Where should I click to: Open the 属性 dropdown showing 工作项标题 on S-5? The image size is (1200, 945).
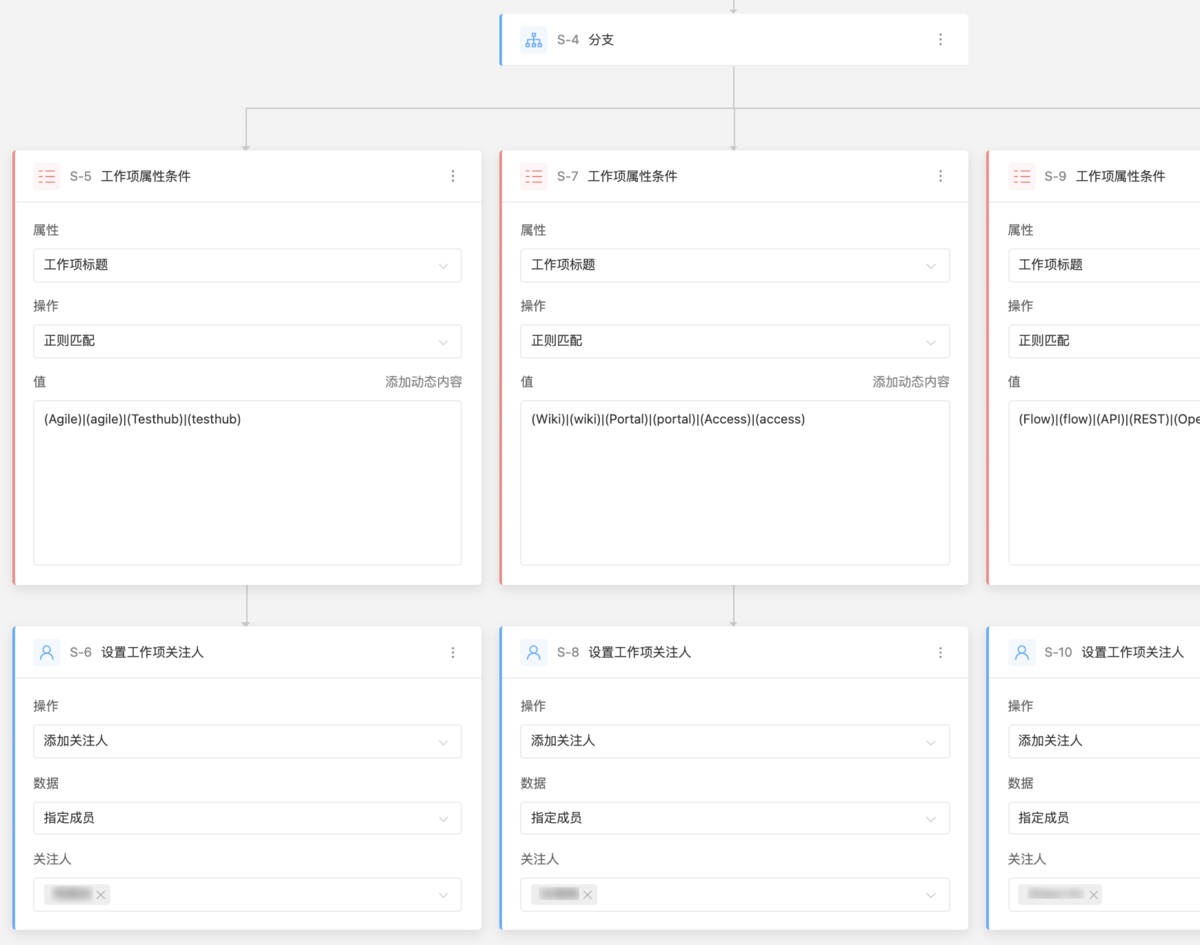coord(246,265)
